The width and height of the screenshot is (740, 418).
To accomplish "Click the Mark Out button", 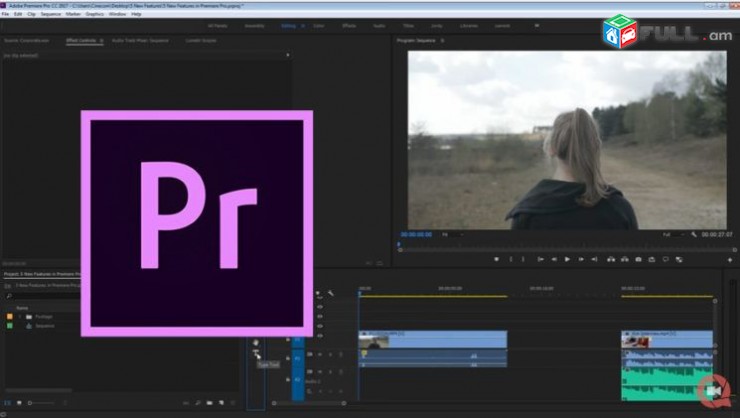I will point(523,259).
